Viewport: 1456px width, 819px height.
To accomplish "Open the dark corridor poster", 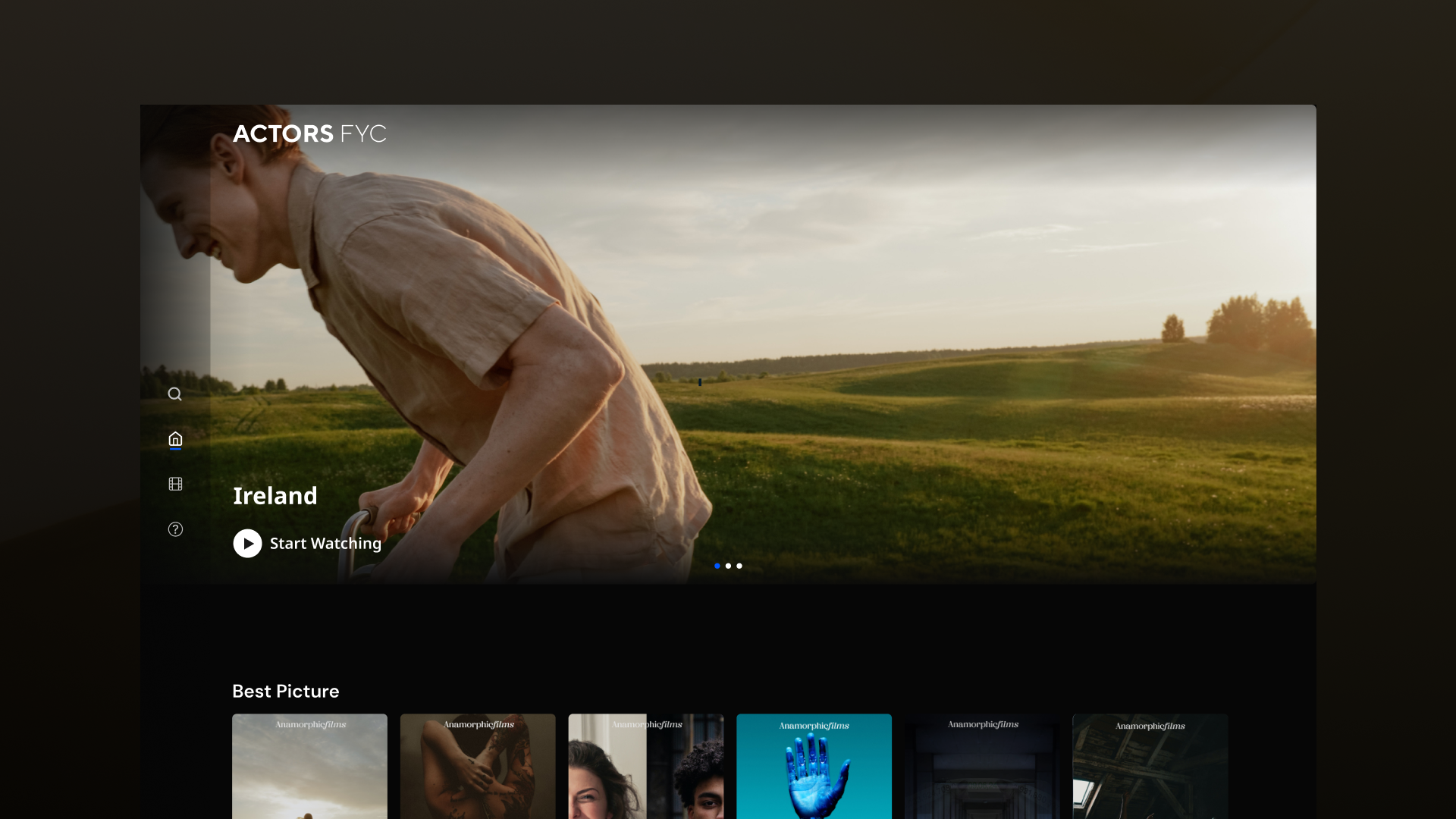I will click(982, 766).
